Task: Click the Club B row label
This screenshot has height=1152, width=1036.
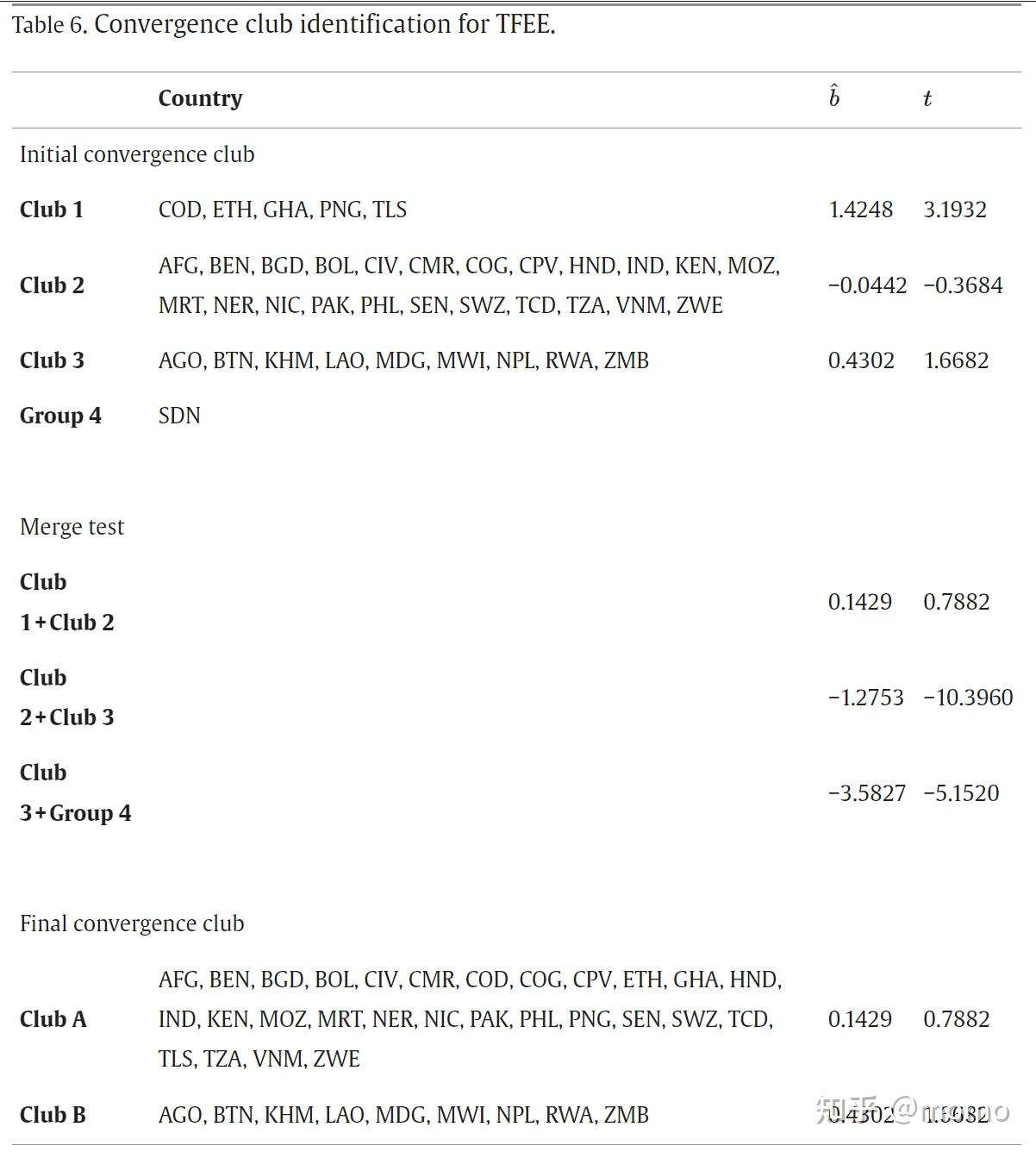Action: coord(53,1115)
